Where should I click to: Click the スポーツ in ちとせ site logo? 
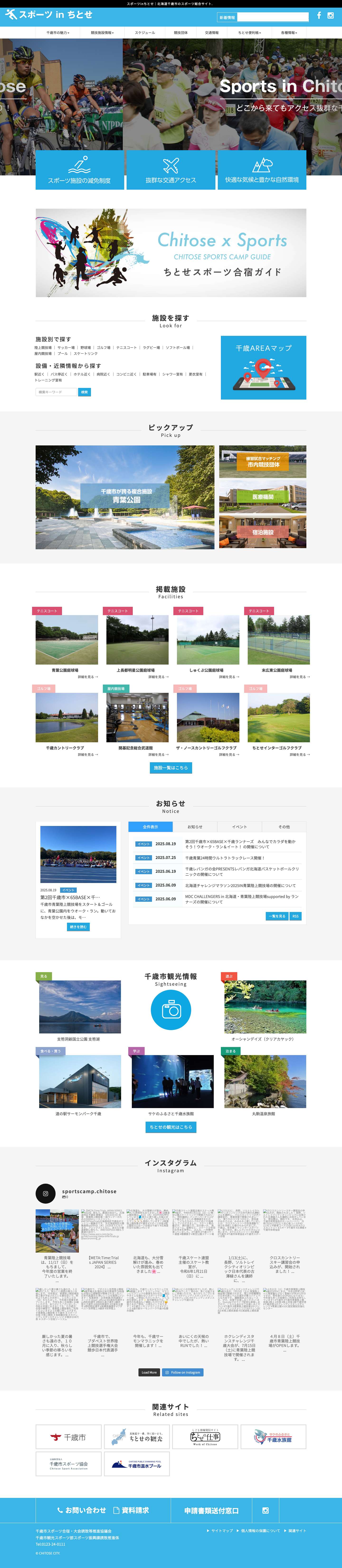tap(49, 14)
